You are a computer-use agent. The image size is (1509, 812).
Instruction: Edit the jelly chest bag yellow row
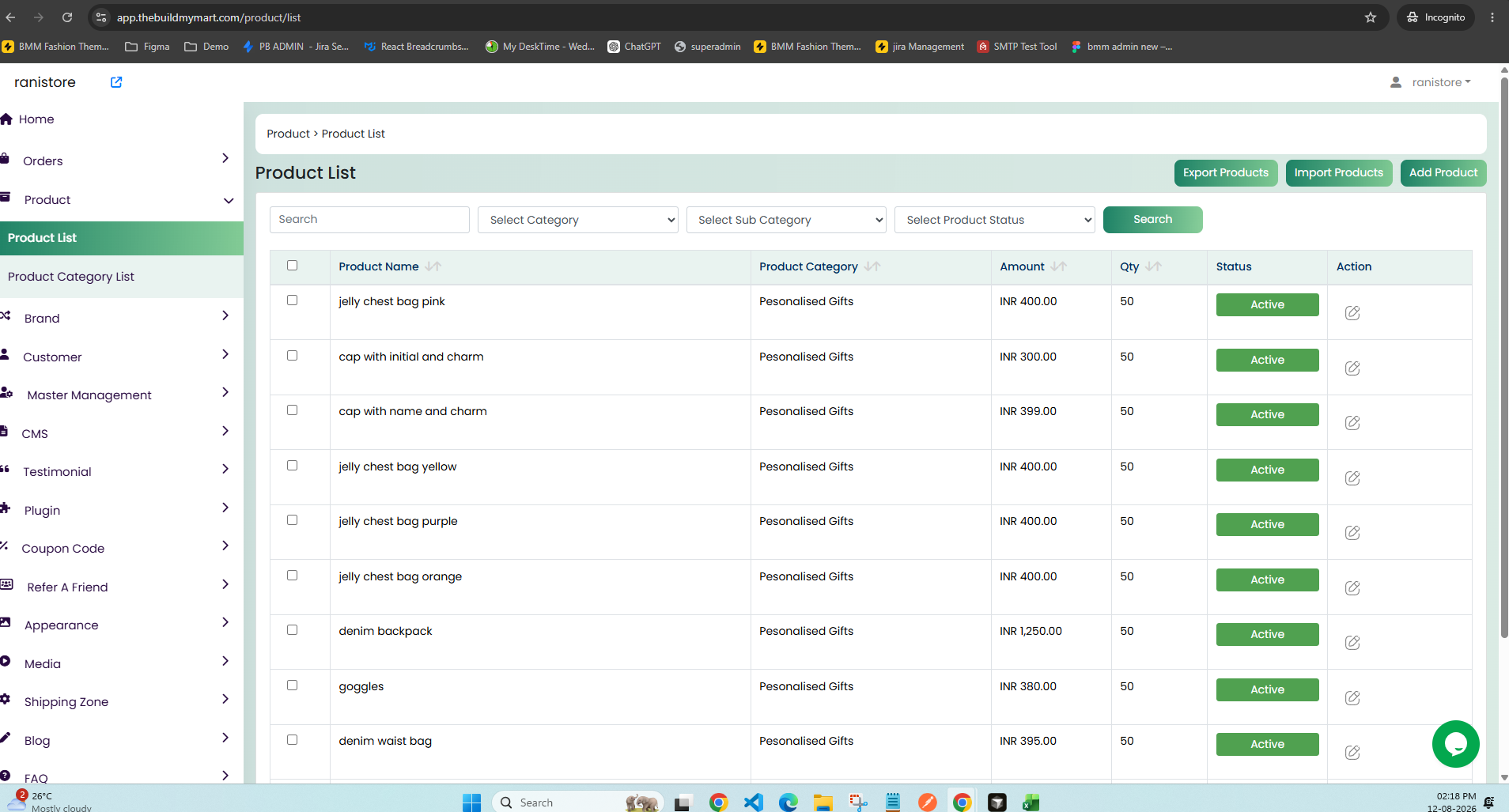point(1352,478)
